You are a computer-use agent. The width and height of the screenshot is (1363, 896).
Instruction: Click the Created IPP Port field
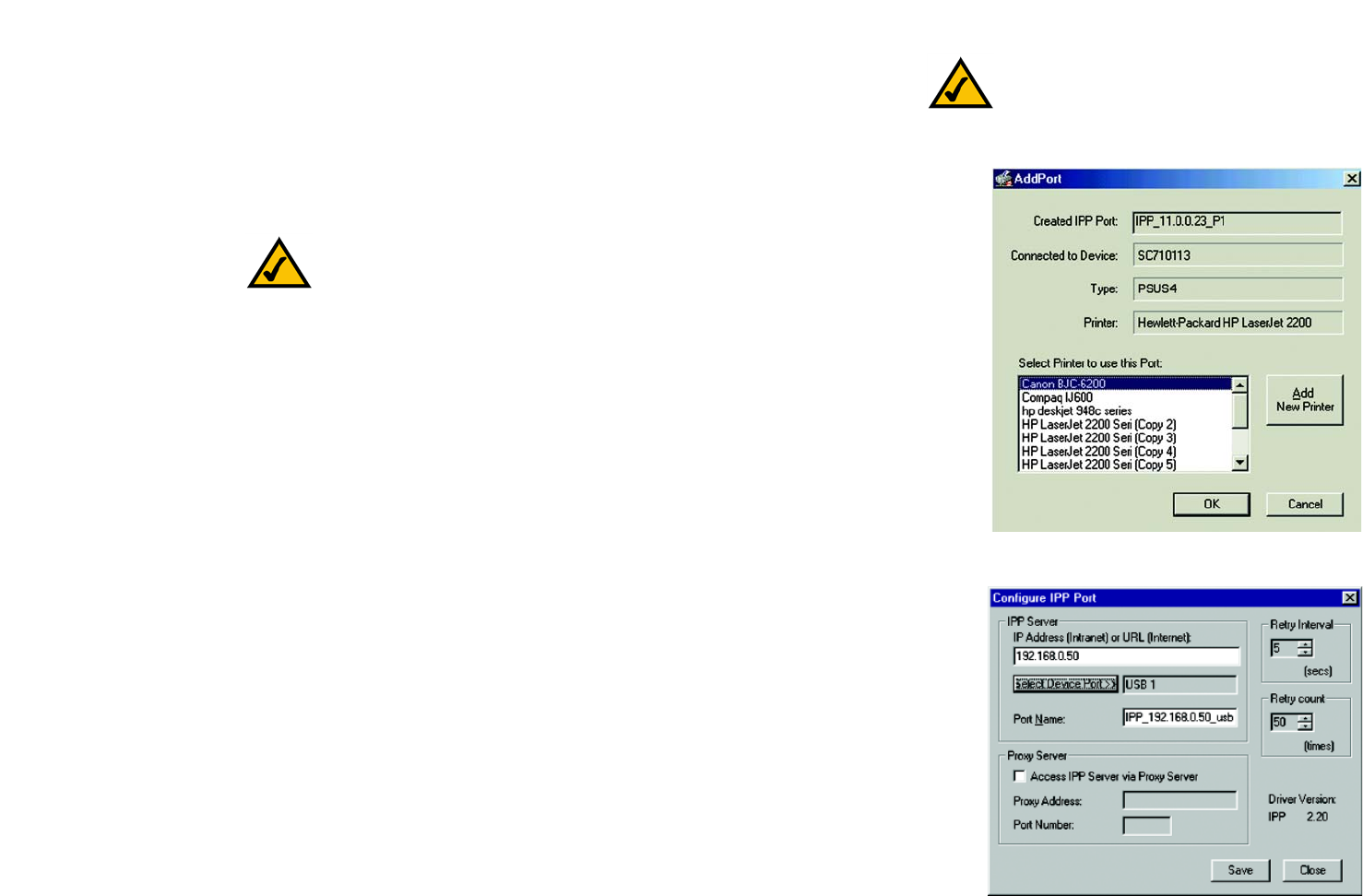point(1237,222)
